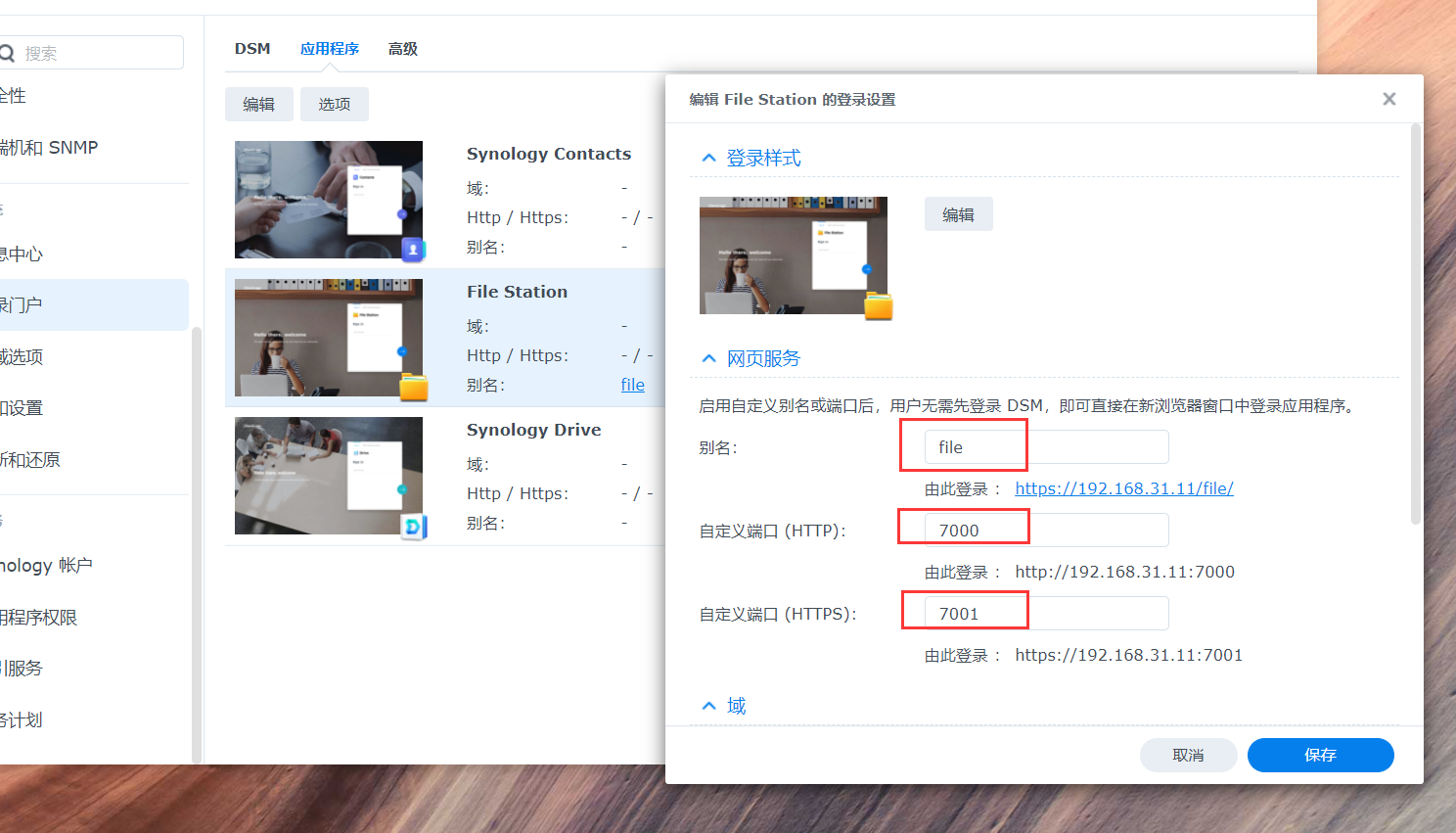This screenshot has width=1456, height=833.
Task: Click the File Station folder icon on dialog preview
Action: click(879, 306)
